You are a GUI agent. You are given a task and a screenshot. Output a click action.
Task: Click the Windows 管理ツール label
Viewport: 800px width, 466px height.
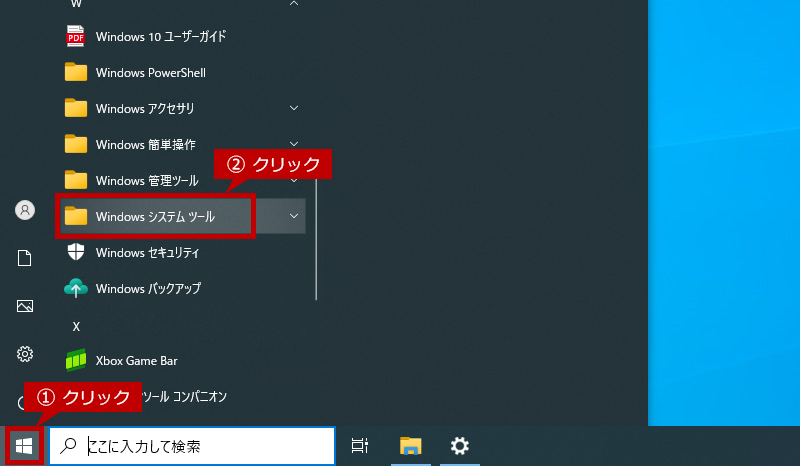click(147, 181)
